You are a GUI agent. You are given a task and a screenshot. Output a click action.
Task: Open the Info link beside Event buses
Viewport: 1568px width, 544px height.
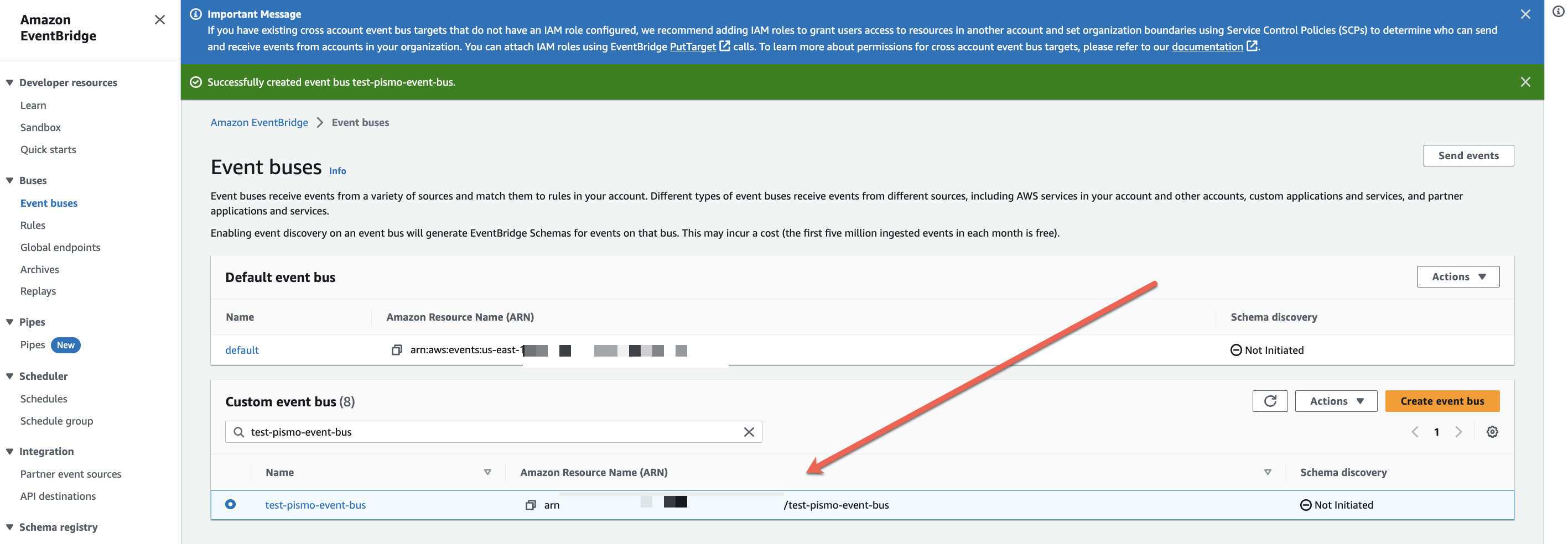point(337,171)
